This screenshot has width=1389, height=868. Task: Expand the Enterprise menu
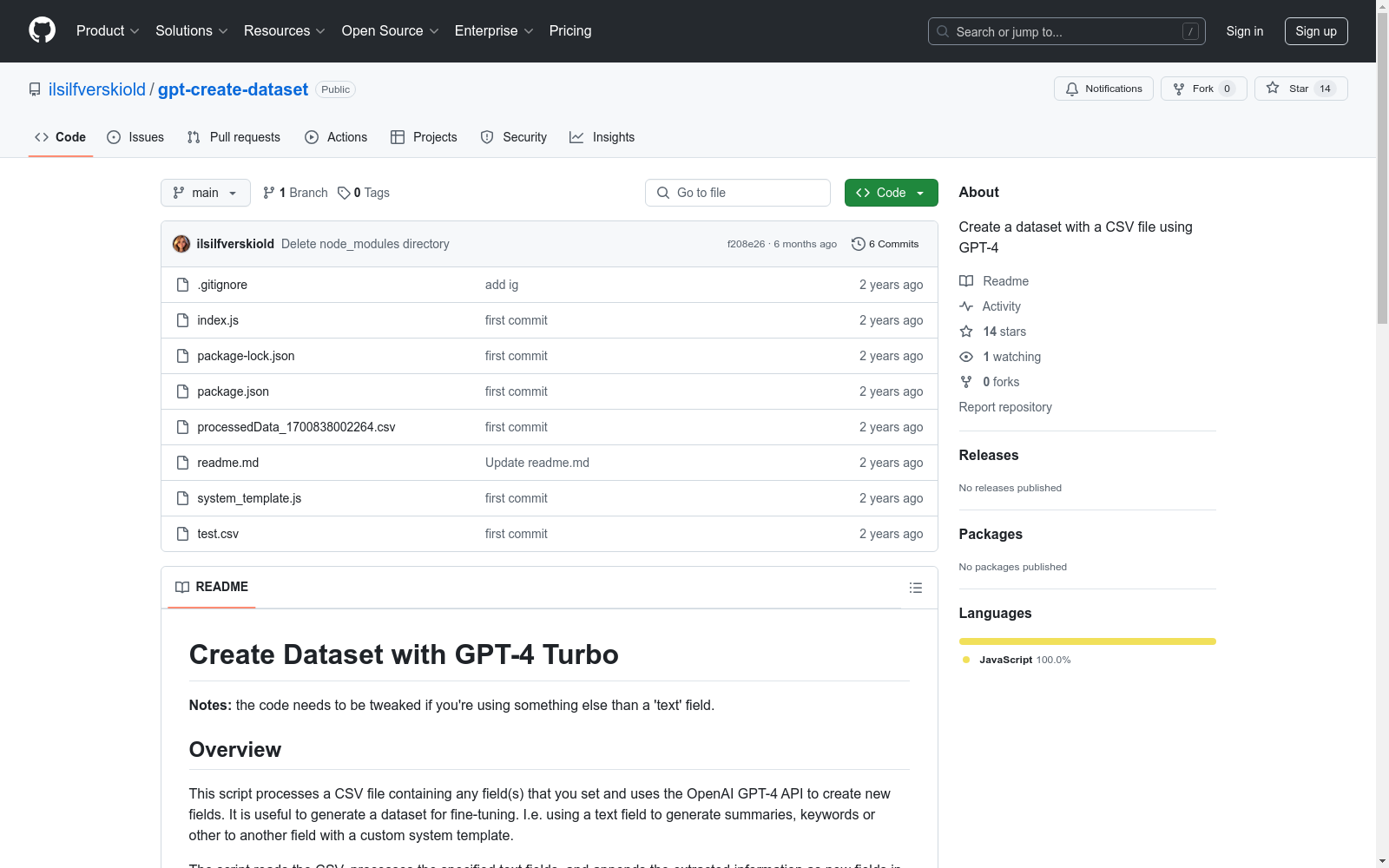pyautogui.click(x=494, y=31)
